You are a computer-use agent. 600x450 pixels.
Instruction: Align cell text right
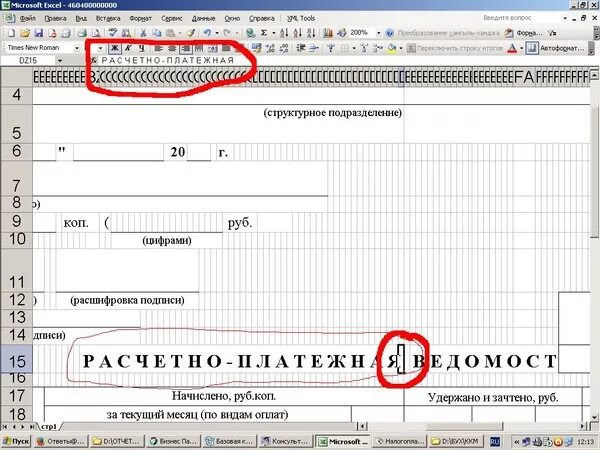click(186, 48)
